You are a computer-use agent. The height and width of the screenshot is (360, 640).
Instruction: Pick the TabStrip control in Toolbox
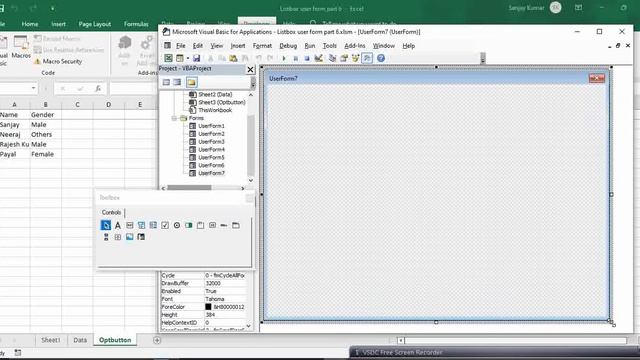(x=224, y=225)
